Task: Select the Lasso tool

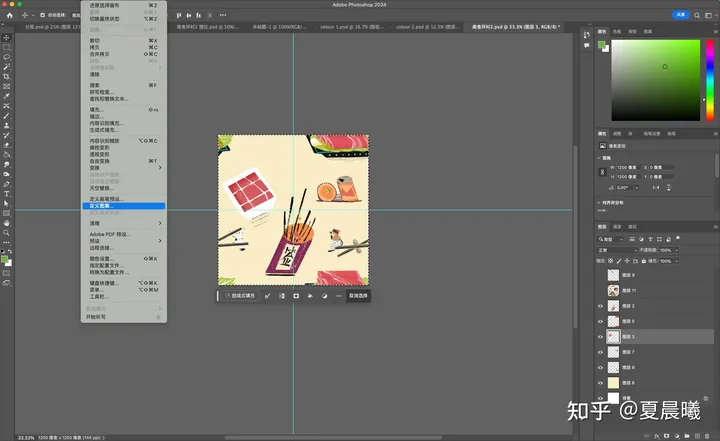Action: pyautogui.click(x=6, y=57)
